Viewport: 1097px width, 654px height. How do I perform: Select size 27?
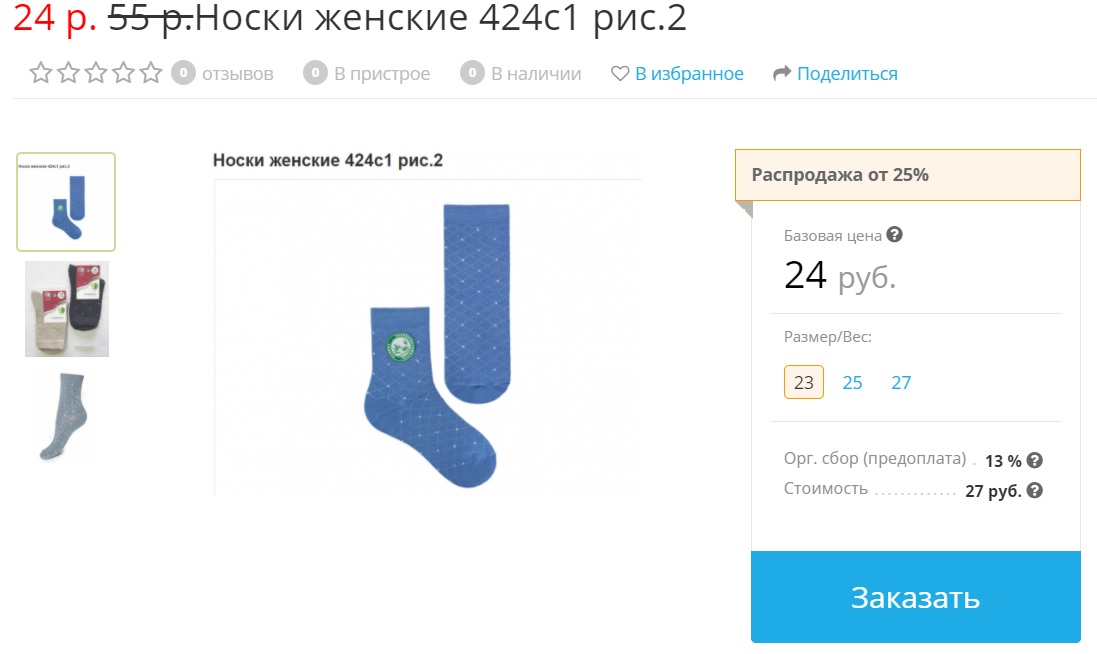click(901, 383)
